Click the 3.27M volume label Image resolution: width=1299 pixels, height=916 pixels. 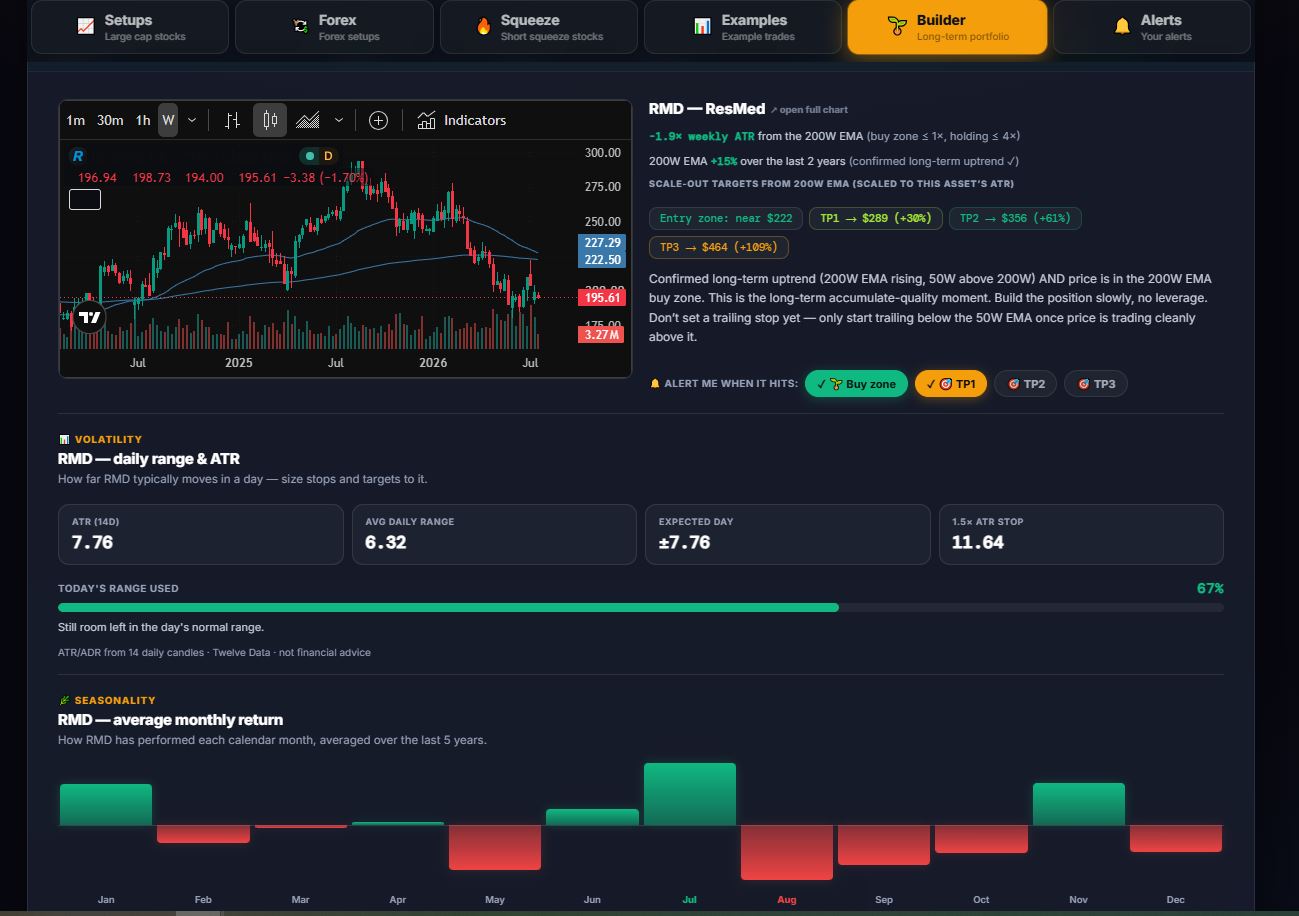[x=602, y=335]
